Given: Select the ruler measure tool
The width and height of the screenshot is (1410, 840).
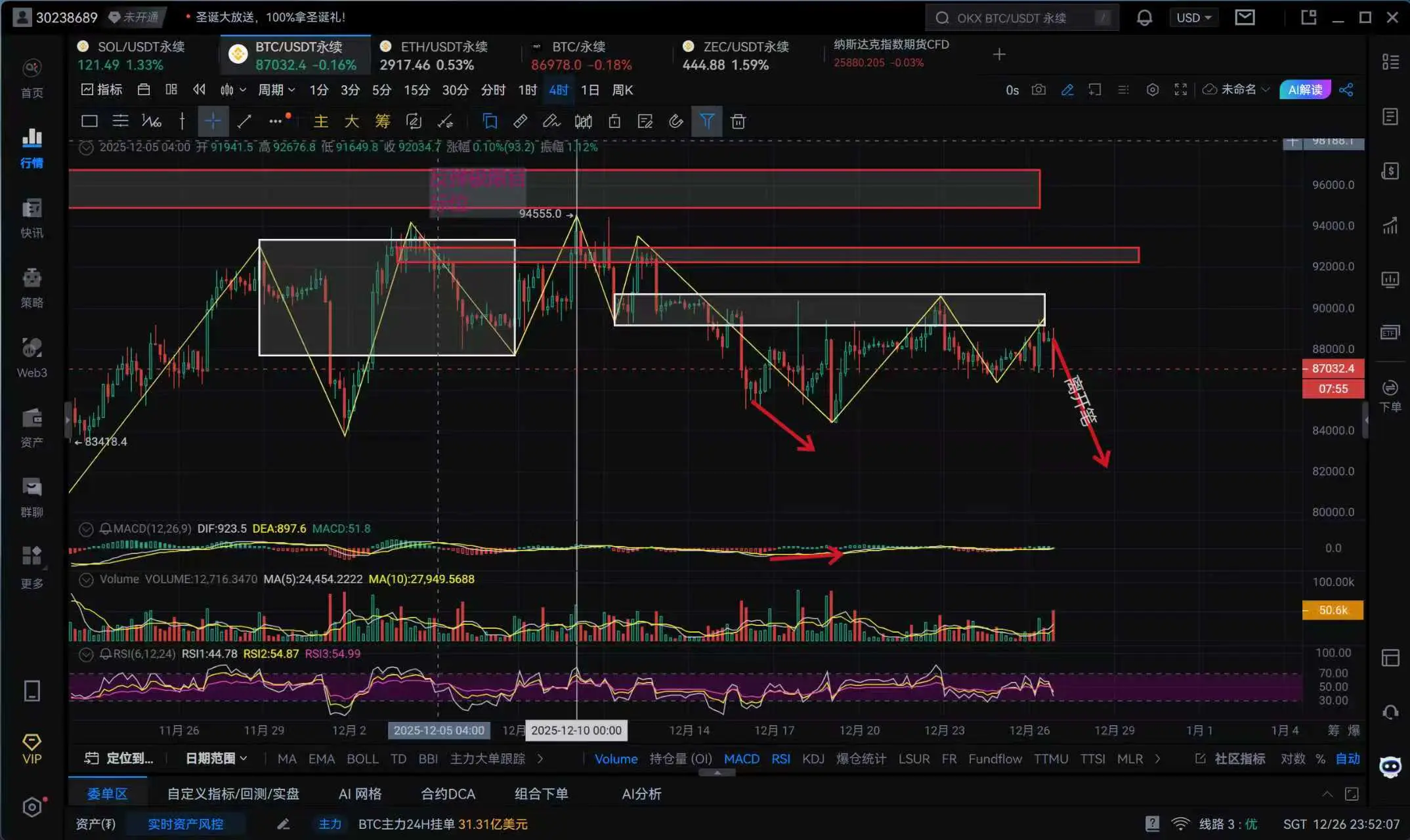Looking at the screenshot, I should (x=520, y=121).
